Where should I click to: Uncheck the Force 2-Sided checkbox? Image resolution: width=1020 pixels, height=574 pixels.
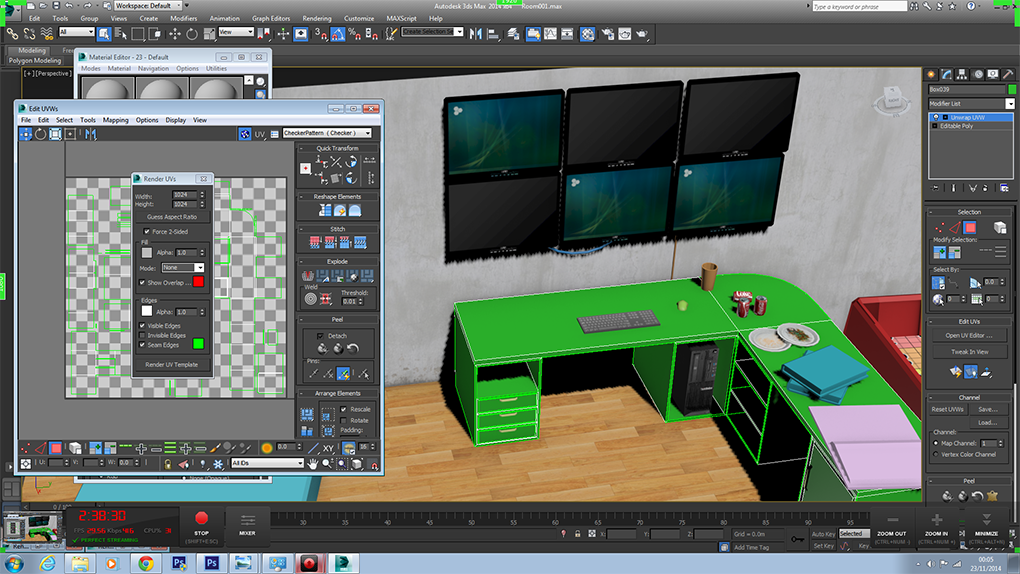tap(147, 232)
